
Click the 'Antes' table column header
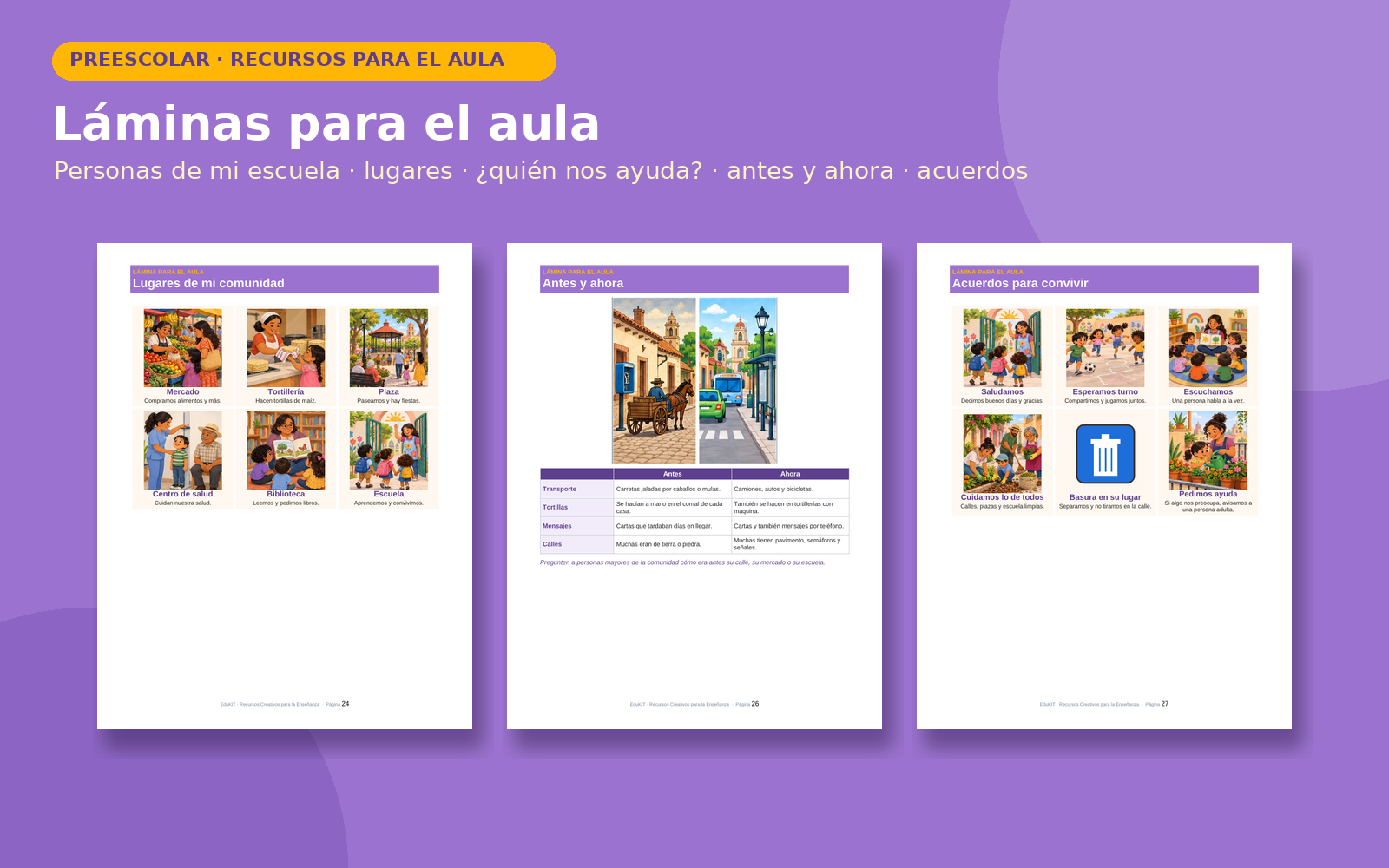click(x=673, y=474)
